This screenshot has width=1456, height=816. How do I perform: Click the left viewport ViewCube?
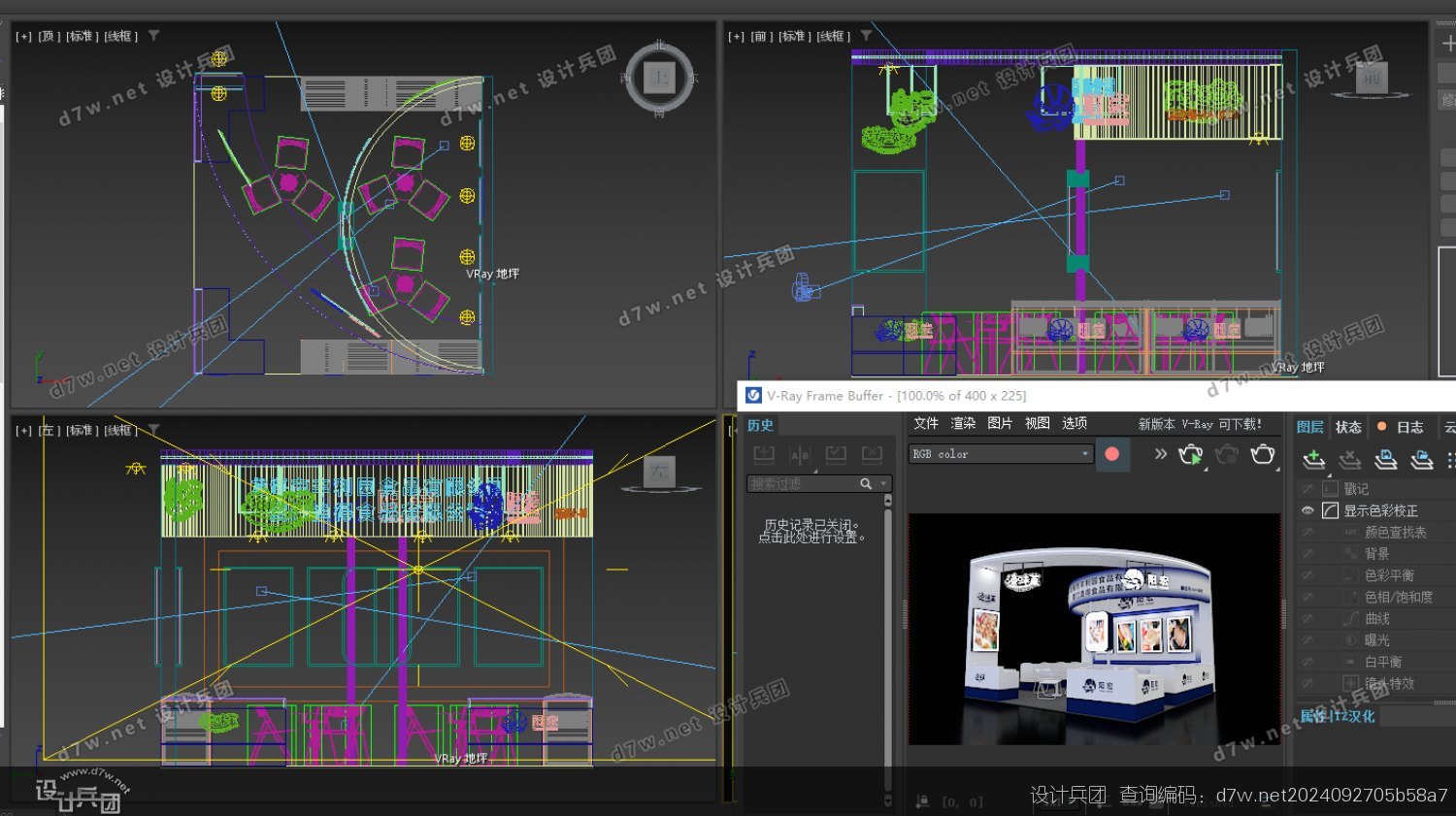(659, 473)
